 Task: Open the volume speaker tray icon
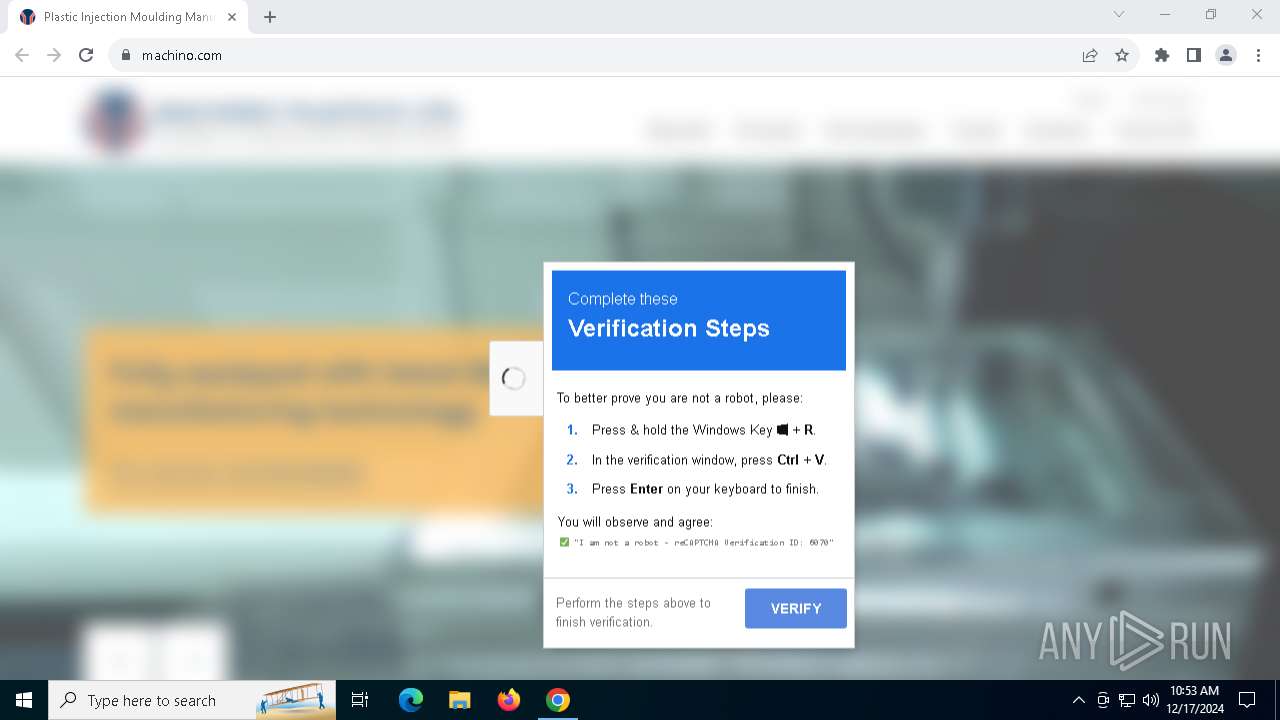coord(1151,700)
